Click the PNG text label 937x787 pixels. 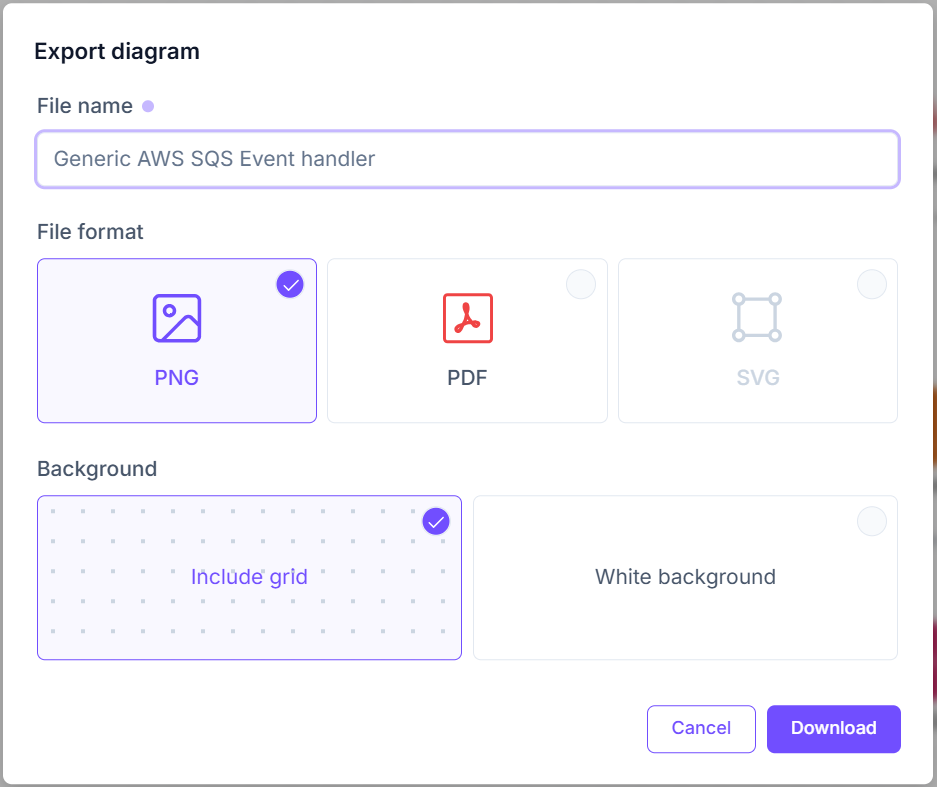coord(177,378)
